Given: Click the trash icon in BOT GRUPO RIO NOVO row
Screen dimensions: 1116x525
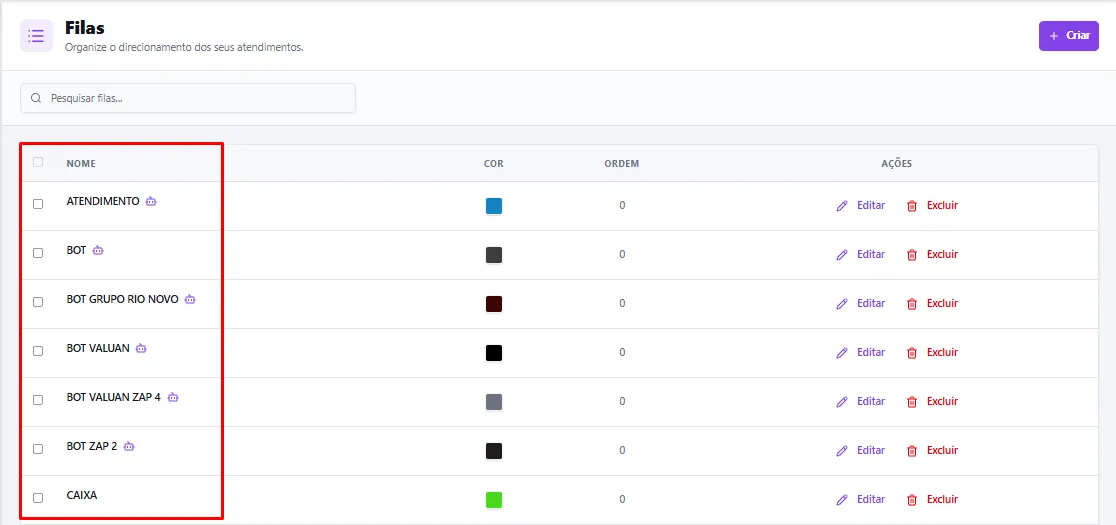Looking at the screenshot, I should pyautogui.click(x=912, y=304).
